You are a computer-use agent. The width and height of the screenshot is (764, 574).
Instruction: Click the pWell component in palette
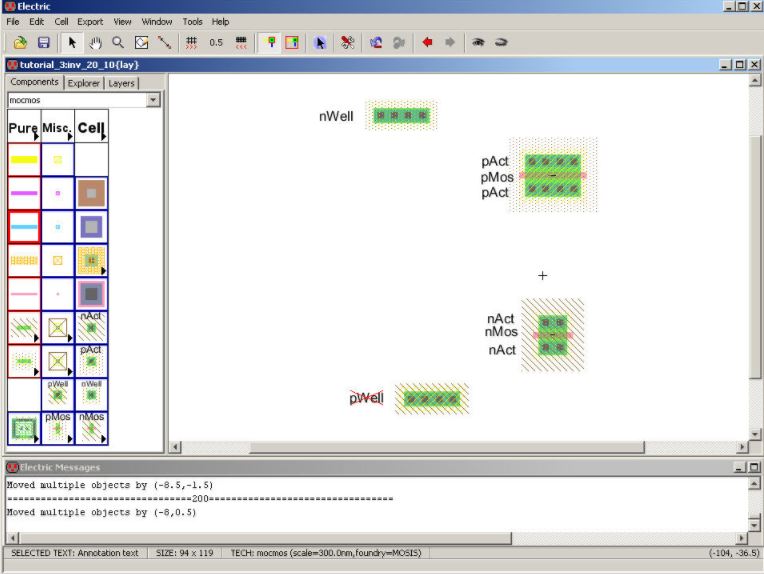click(57, 394)
